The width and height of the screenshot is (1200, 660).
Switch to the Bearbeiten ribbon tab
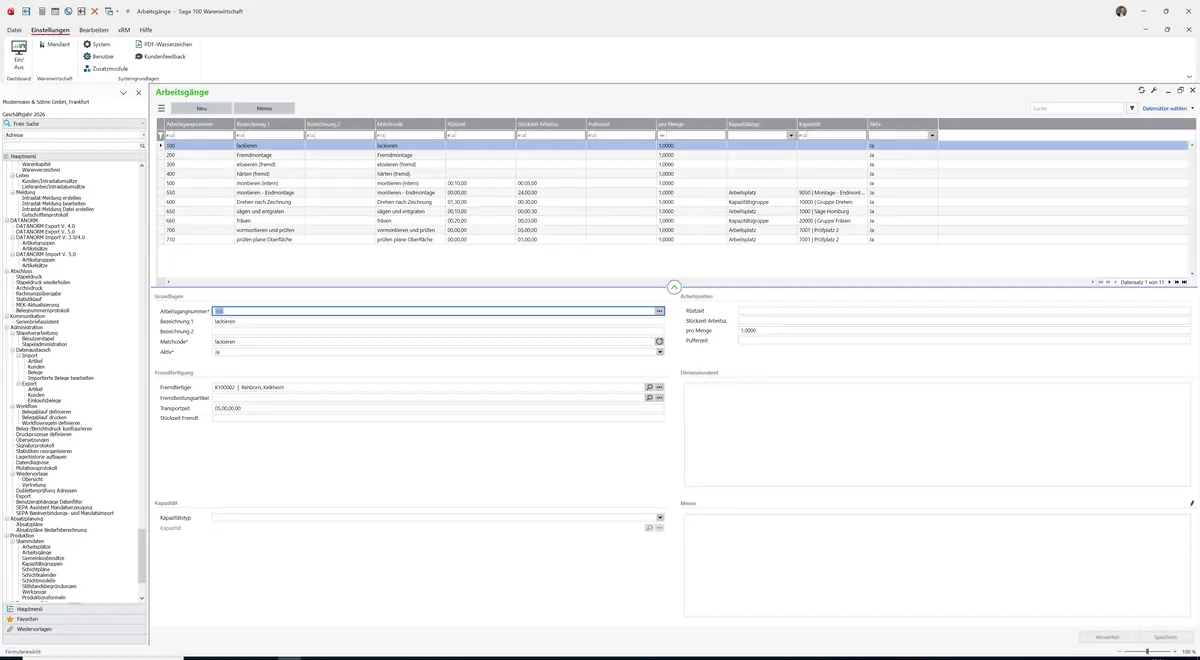coord(94,30)
